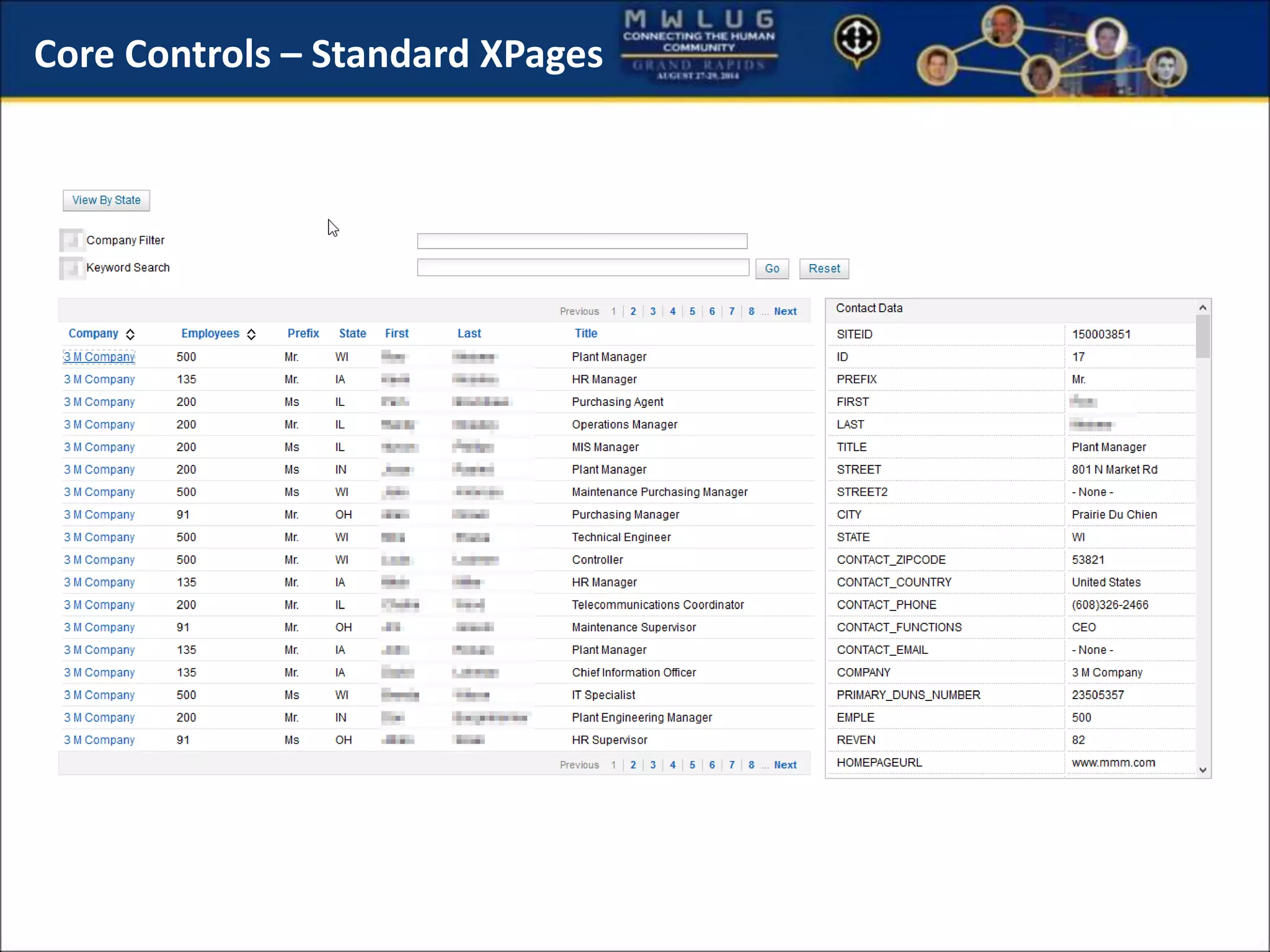Open 3 M Company link in Maintenance Supervisor row
Image resolution: width=1270 pixels, height=952 pixels.
[99, 627]
